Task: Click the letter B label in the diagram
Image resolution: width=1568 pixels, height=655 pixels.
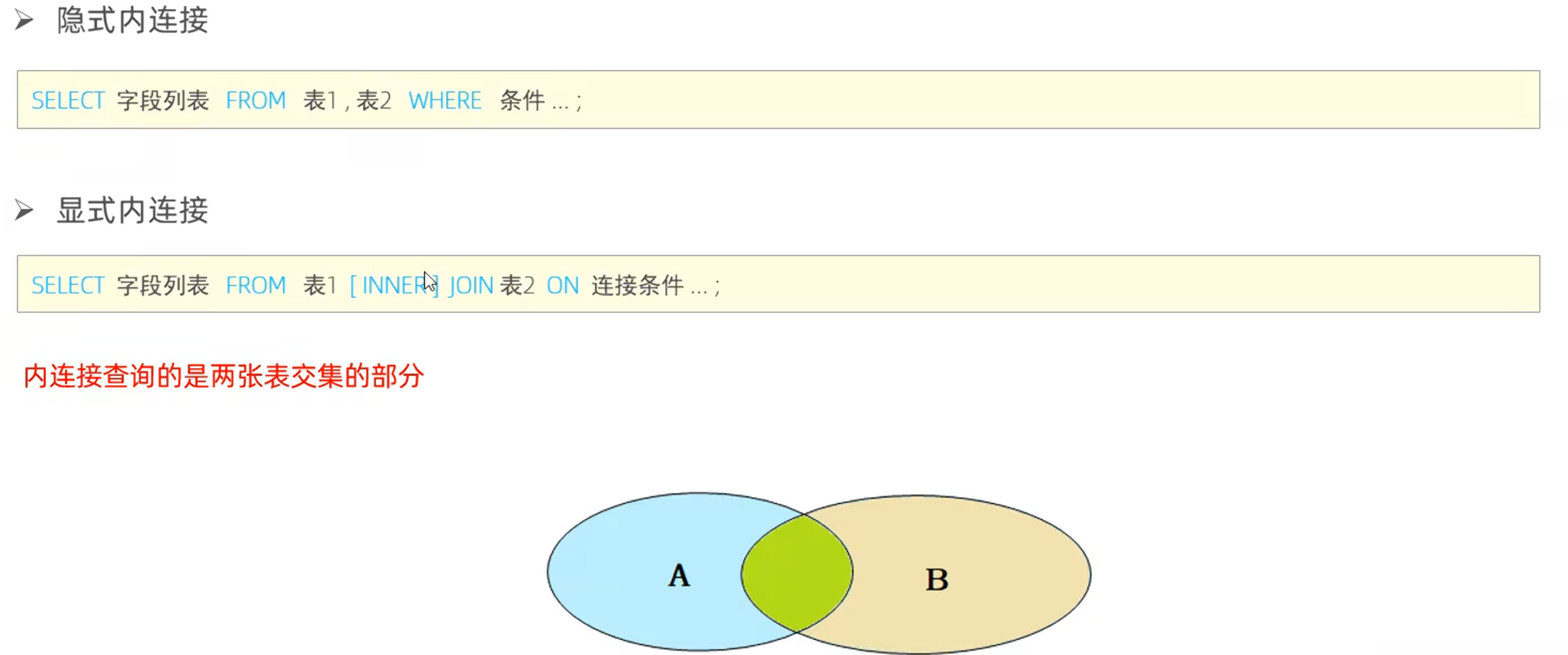Action: click(x=937, y=579)
